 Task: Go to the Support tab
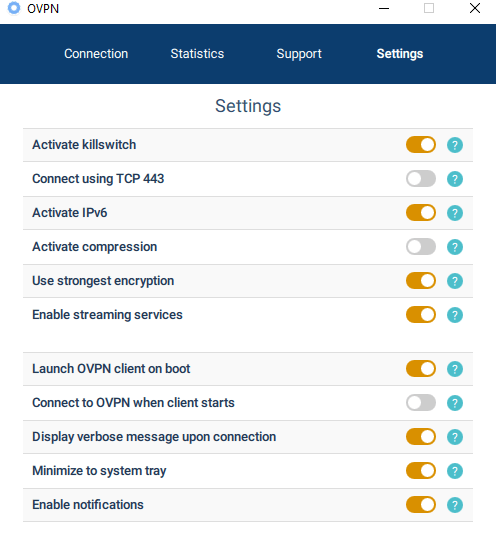click(x=299, y=54)
